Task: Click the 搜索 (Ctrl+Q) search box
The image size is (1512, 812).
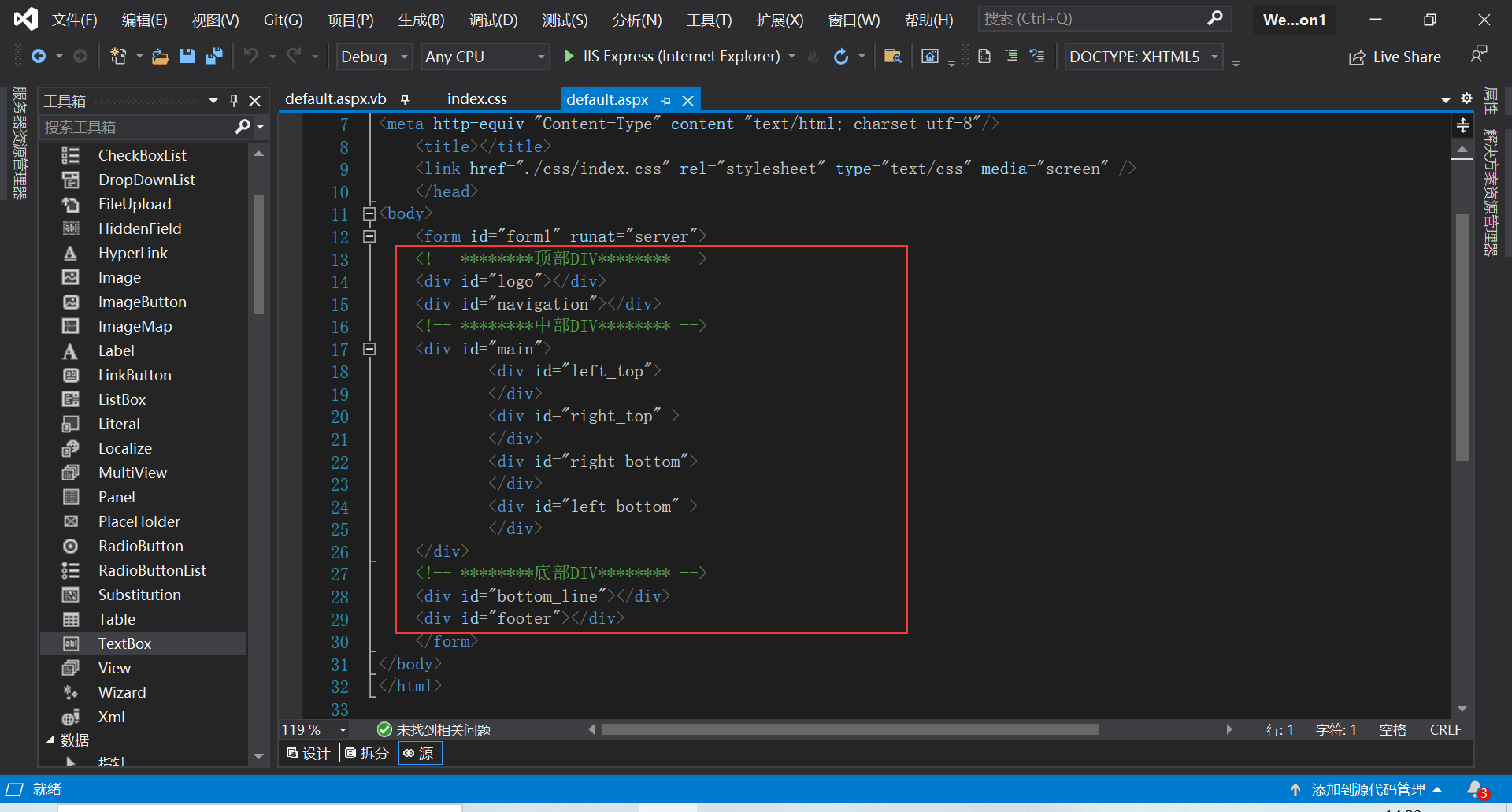Action: click(x=1091, y=18)
